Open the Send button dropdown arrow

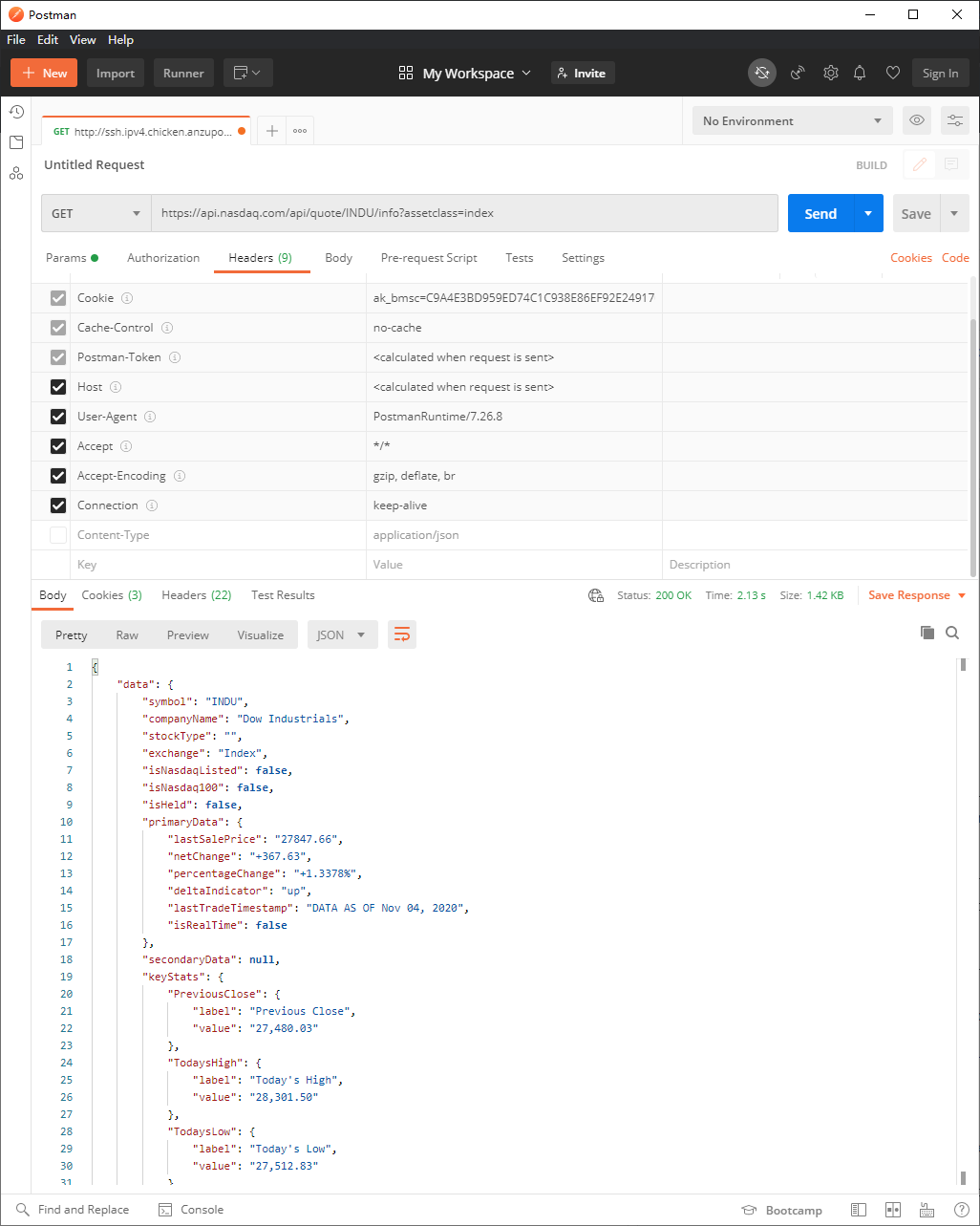(867, 213)
